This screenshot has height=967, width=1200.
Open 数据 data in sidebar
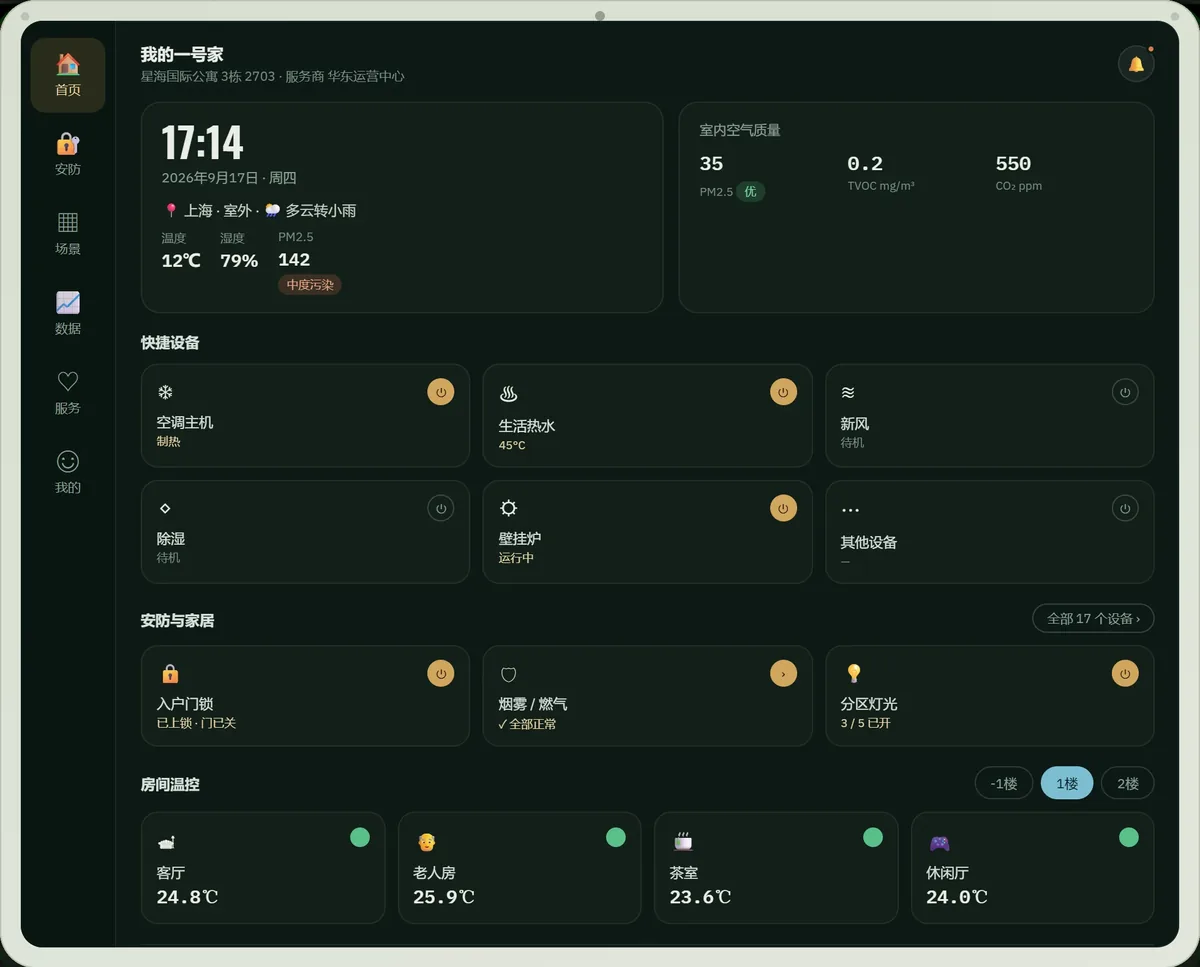pyautogui.click(x=68, y=313)
